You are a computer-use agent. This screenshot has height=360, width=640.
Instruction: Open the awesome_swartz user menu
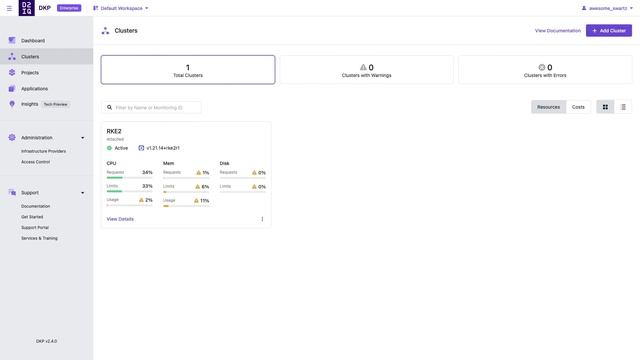[x=607, y=8]
